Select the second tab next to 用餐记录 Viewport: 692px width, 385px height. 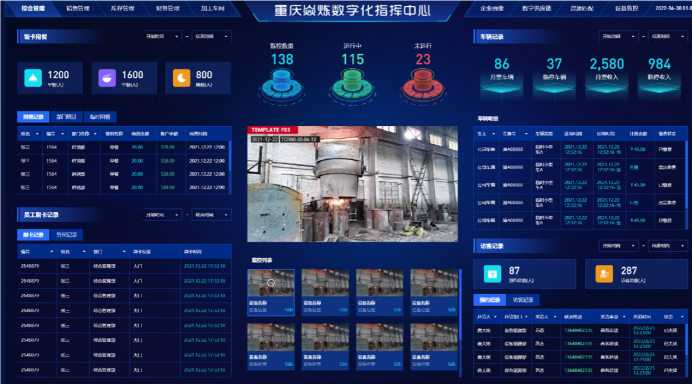pyautogui.click(x=66, y=117)
